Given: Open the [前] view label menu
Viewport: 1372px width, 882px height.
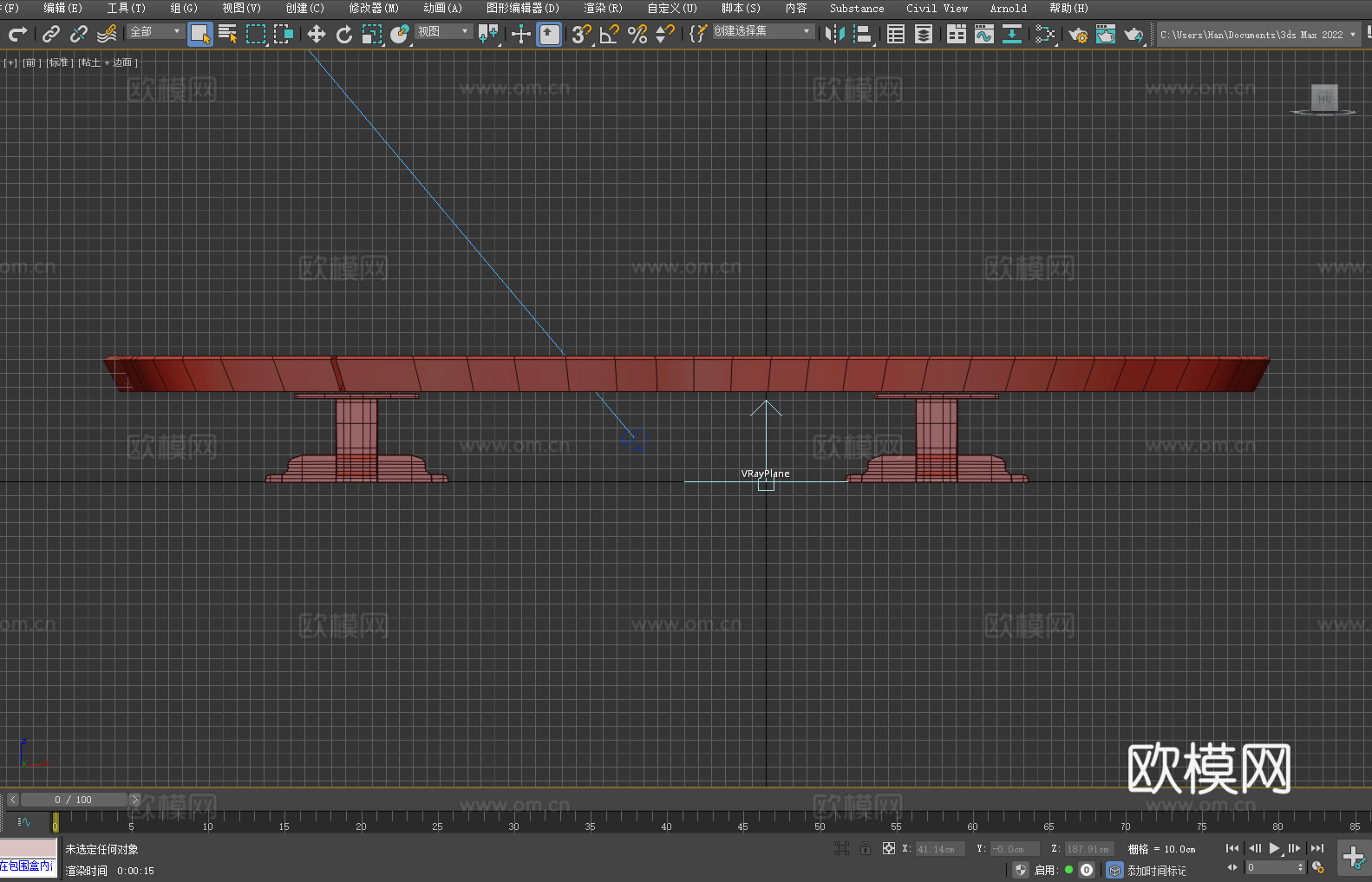Looking at the screenshot, I should (x=31, y=62).
